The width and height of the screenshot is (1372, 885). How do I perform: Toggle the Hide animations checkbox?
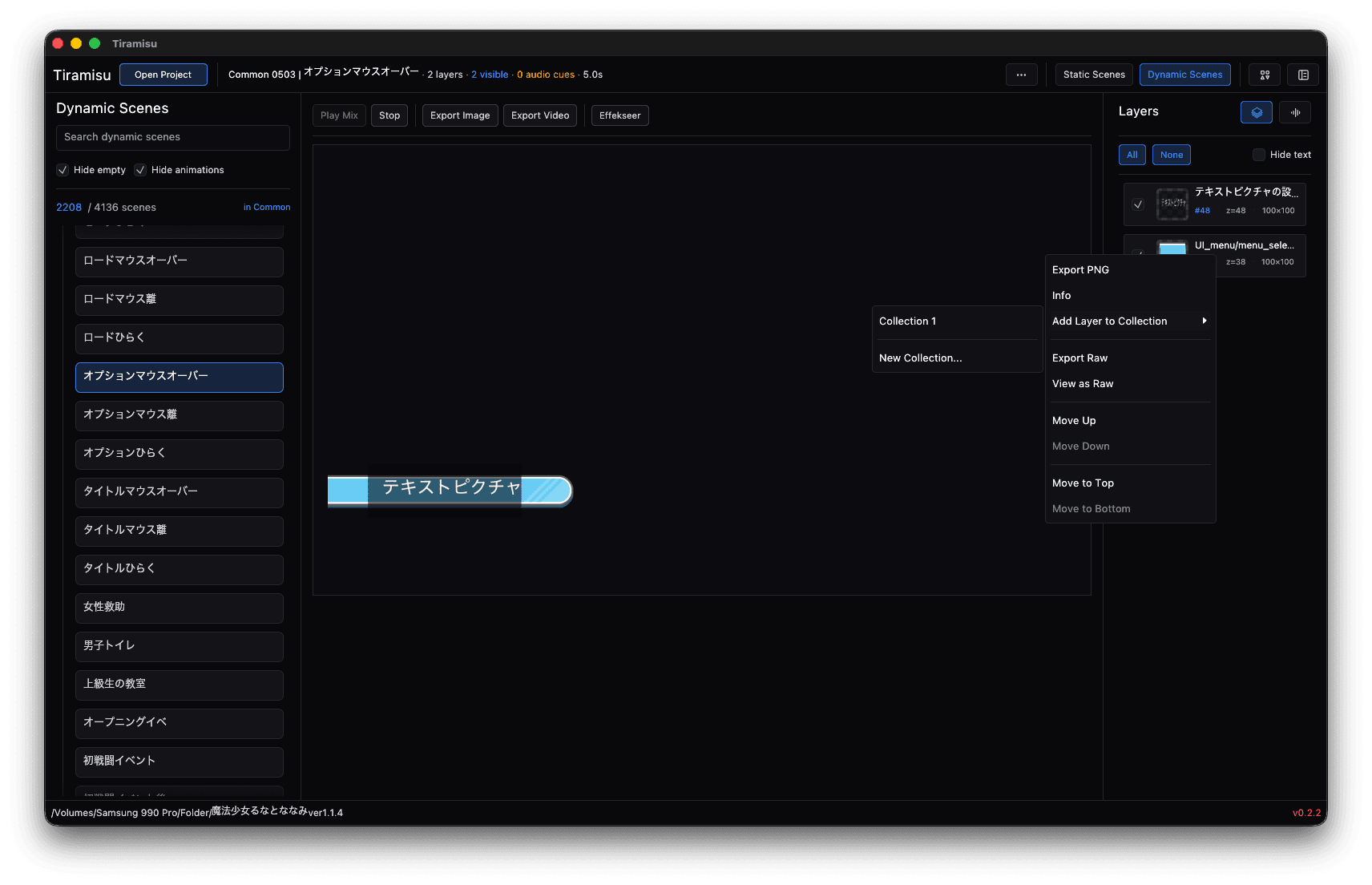tap(140, 170)
